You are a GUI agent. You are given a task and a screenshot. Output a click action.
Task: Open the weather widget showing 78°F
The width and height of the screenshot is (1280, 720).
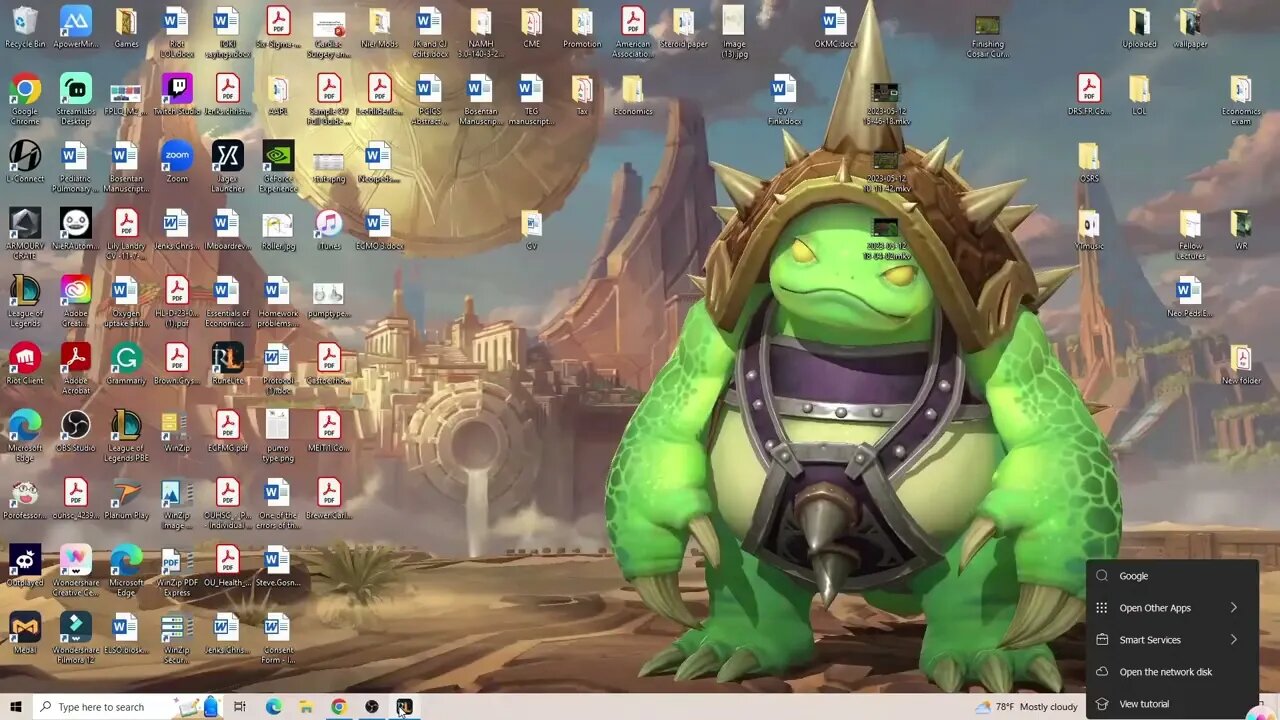(1028, 707)
